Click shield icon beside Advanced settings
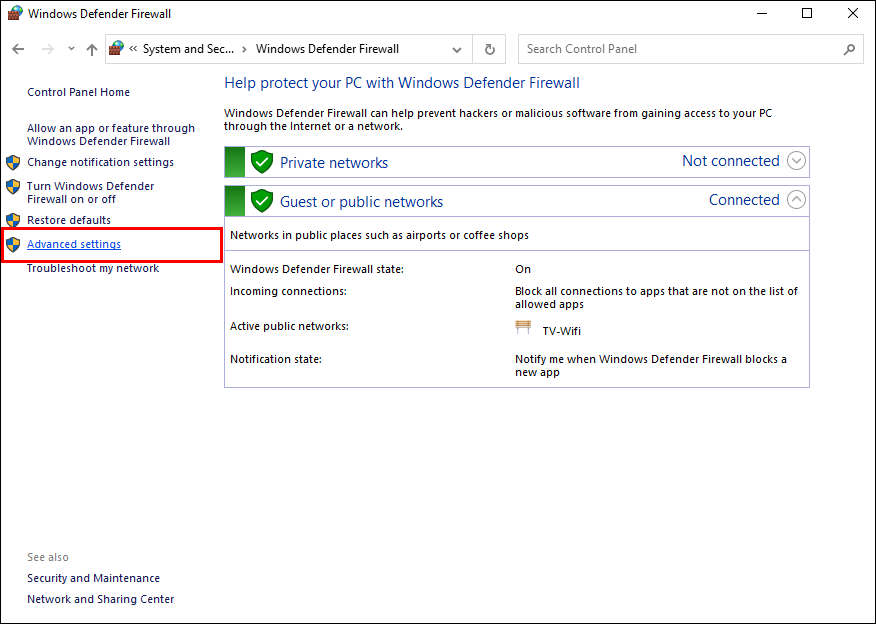Screen dimensions: 876x624 [13, 244]
